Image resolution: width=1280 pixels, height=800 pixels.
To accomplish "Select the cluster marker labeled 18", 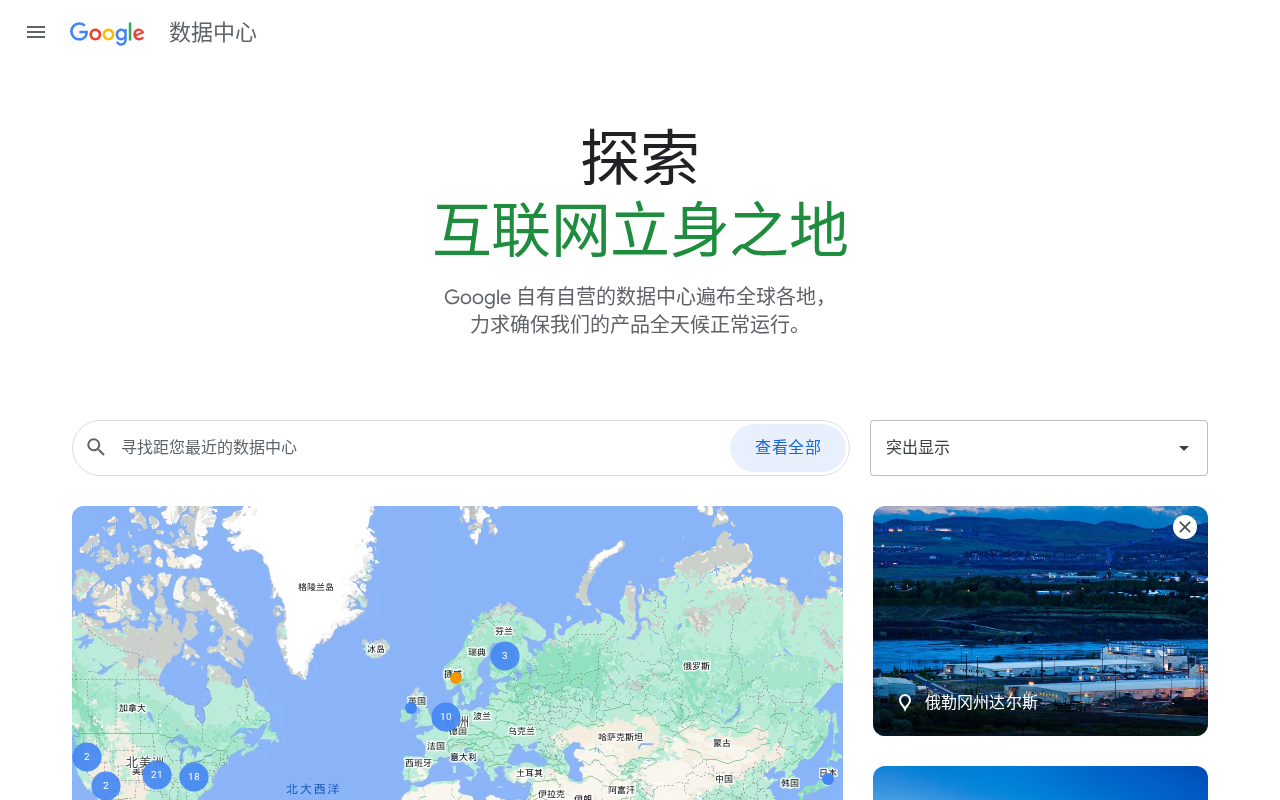I will coord(194,777).
